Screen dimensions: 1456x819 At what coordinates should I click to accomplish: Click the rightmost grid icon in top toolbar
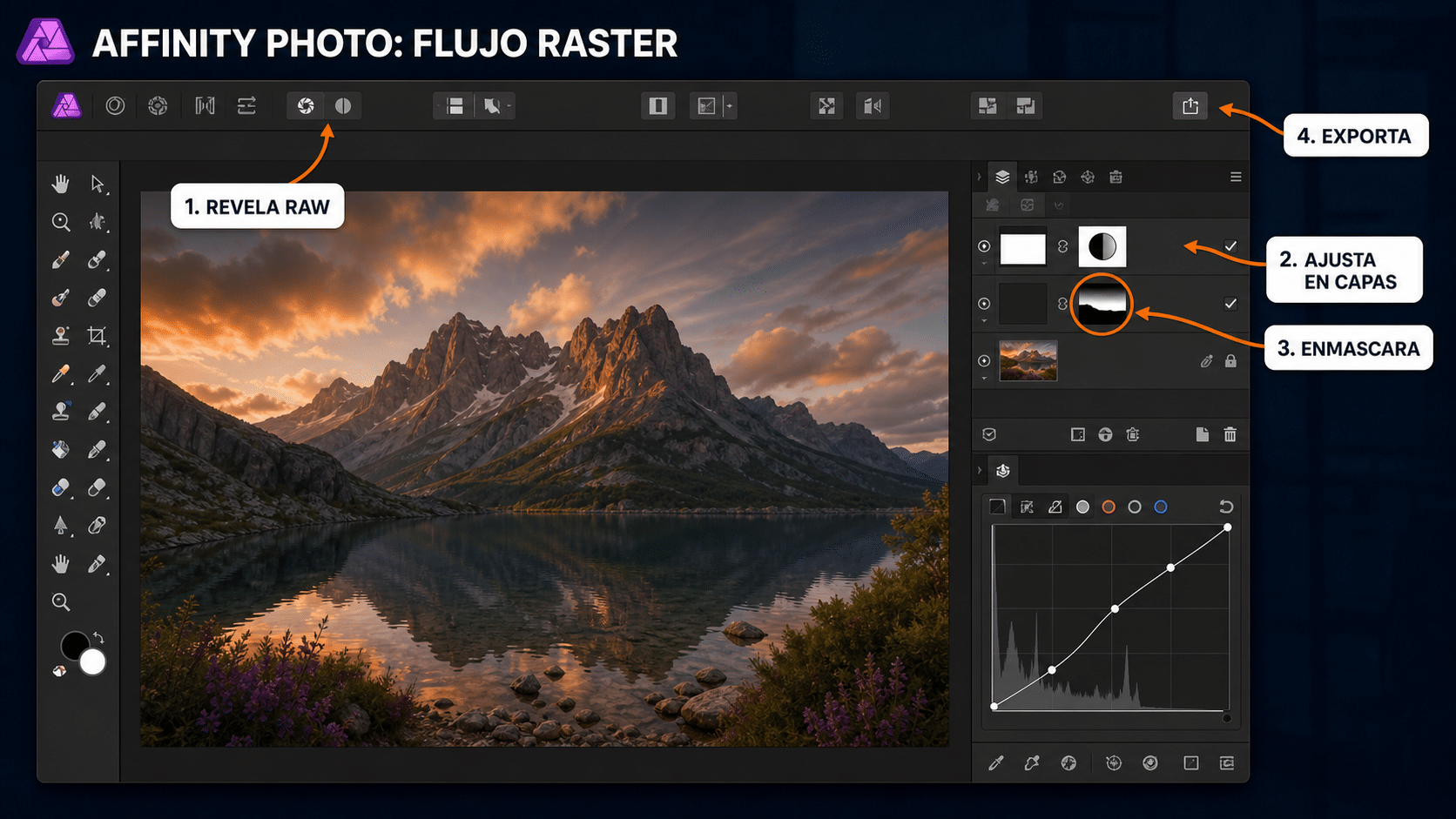(1026, 106)
